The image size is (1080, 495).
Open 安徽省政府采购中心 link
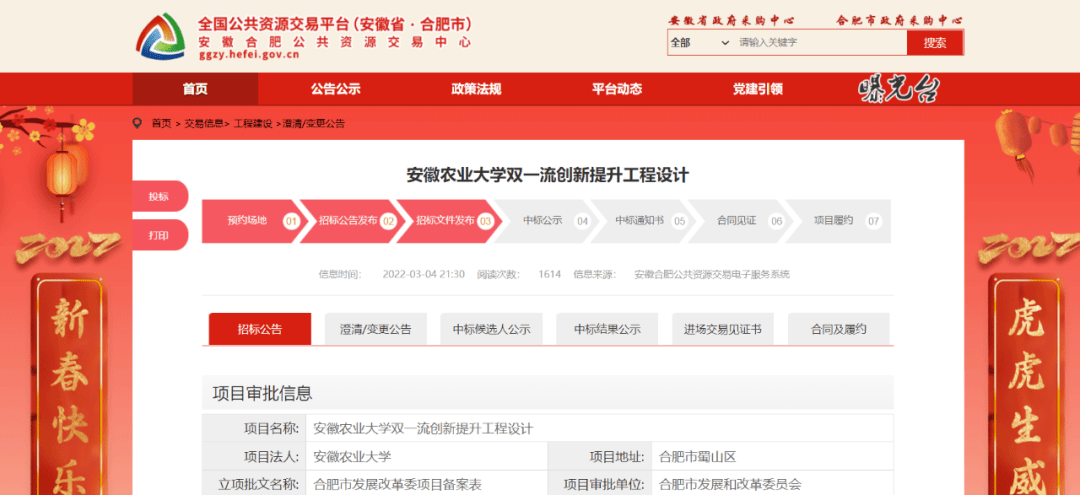(731, 21)
